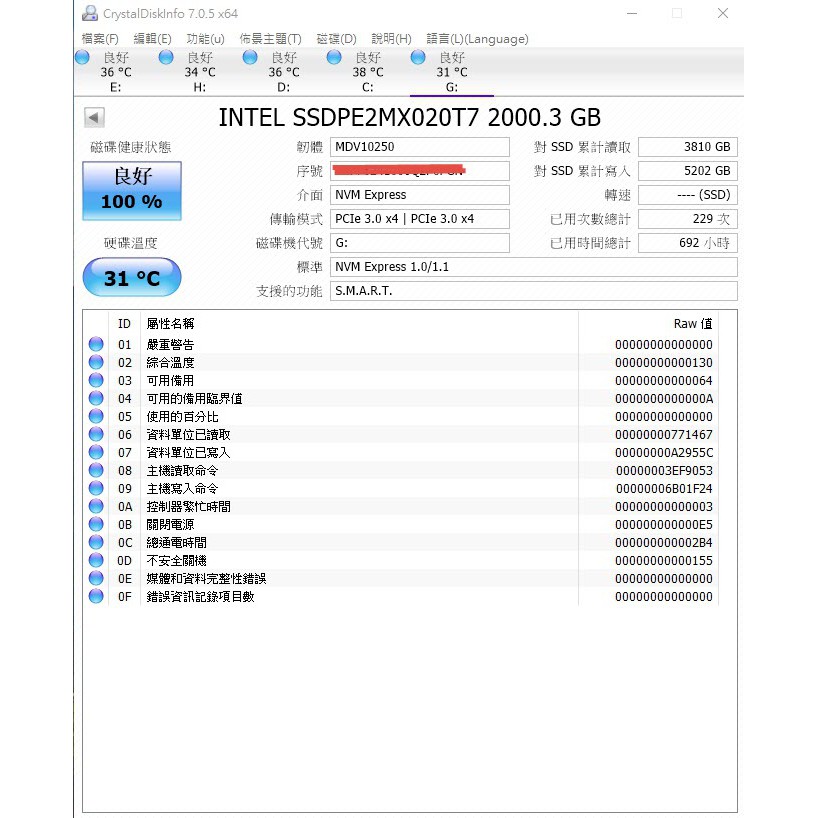
Task: Click the Raw 值 column header
Action: (x=692, y=324)
